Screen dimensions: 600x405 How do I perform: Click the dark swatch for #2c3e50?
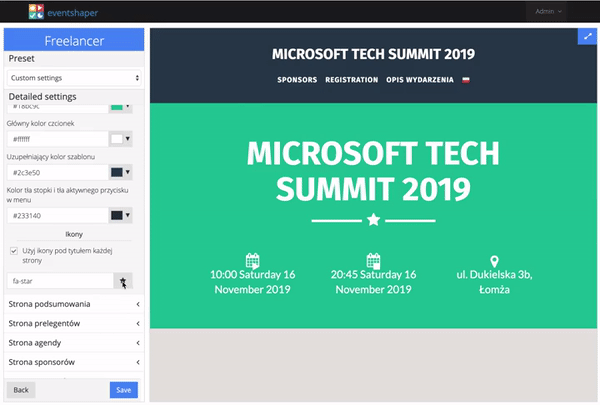click(117, 172)
